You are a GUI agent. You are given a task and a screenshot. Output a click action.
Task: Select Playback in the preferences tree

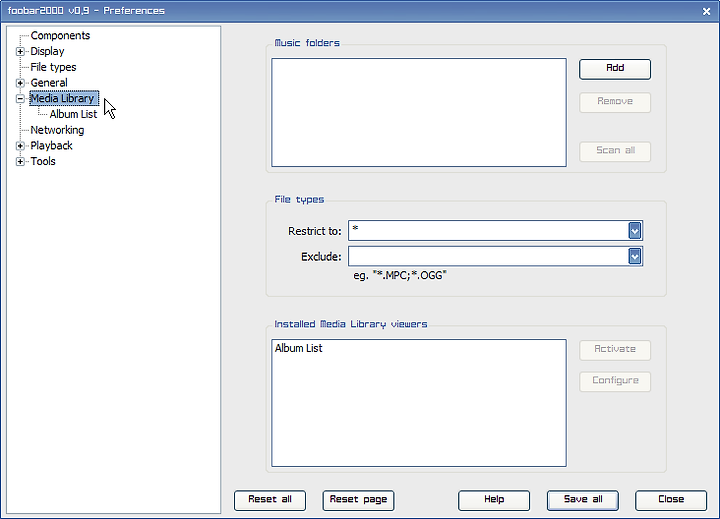coord(51,146)
